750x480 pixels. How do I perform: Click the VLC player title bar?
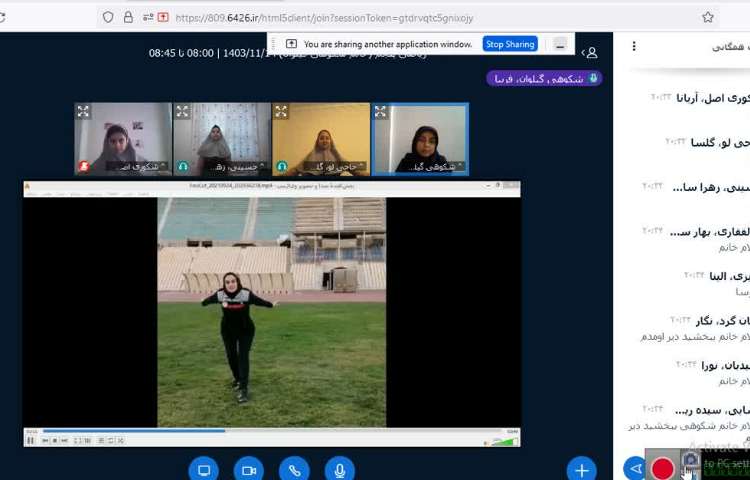(272, 185)
